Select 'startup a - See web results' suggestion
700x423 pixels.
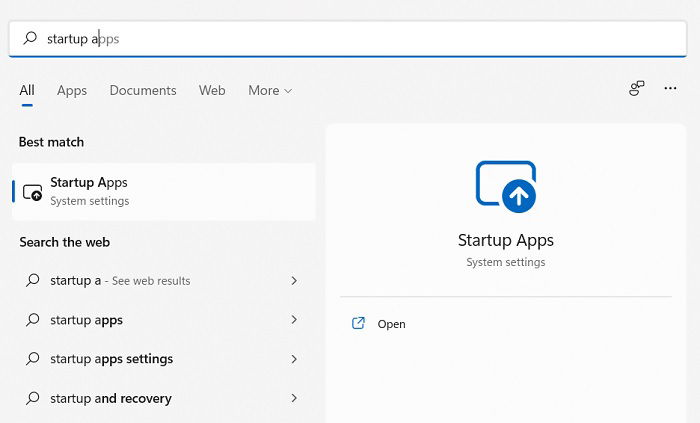point(162,281)
